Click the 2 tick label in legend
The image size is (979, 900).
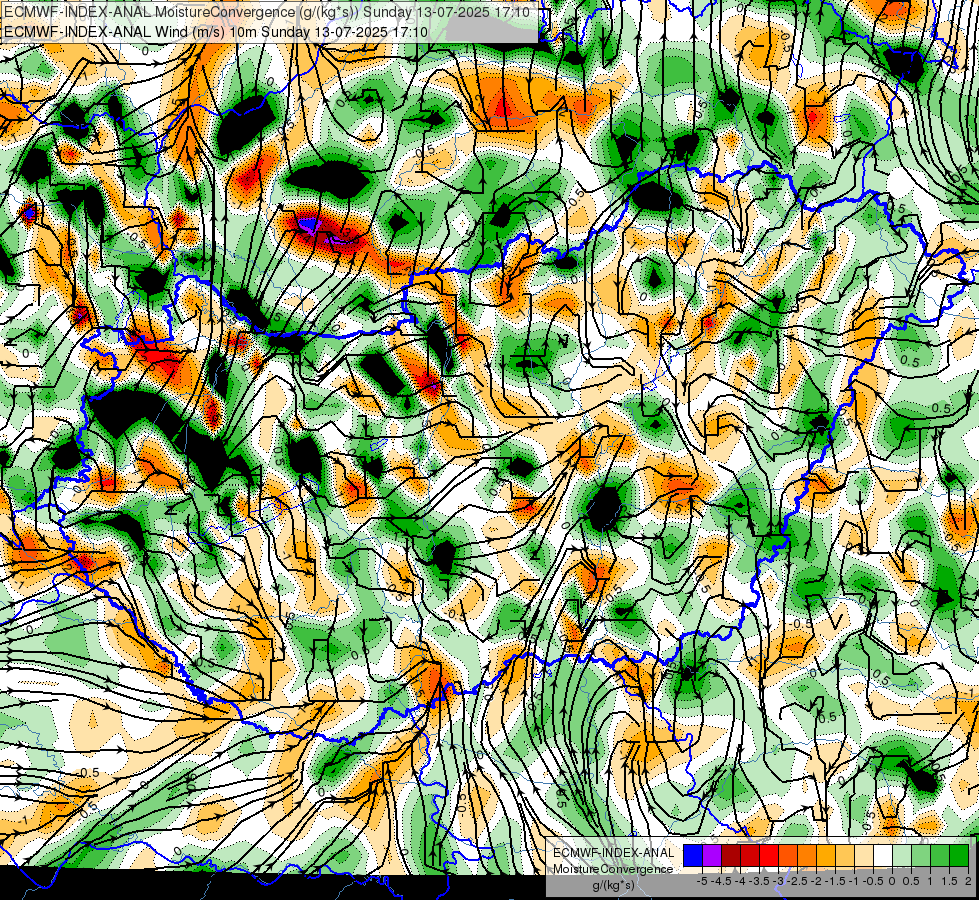click(x=968, y=881)
